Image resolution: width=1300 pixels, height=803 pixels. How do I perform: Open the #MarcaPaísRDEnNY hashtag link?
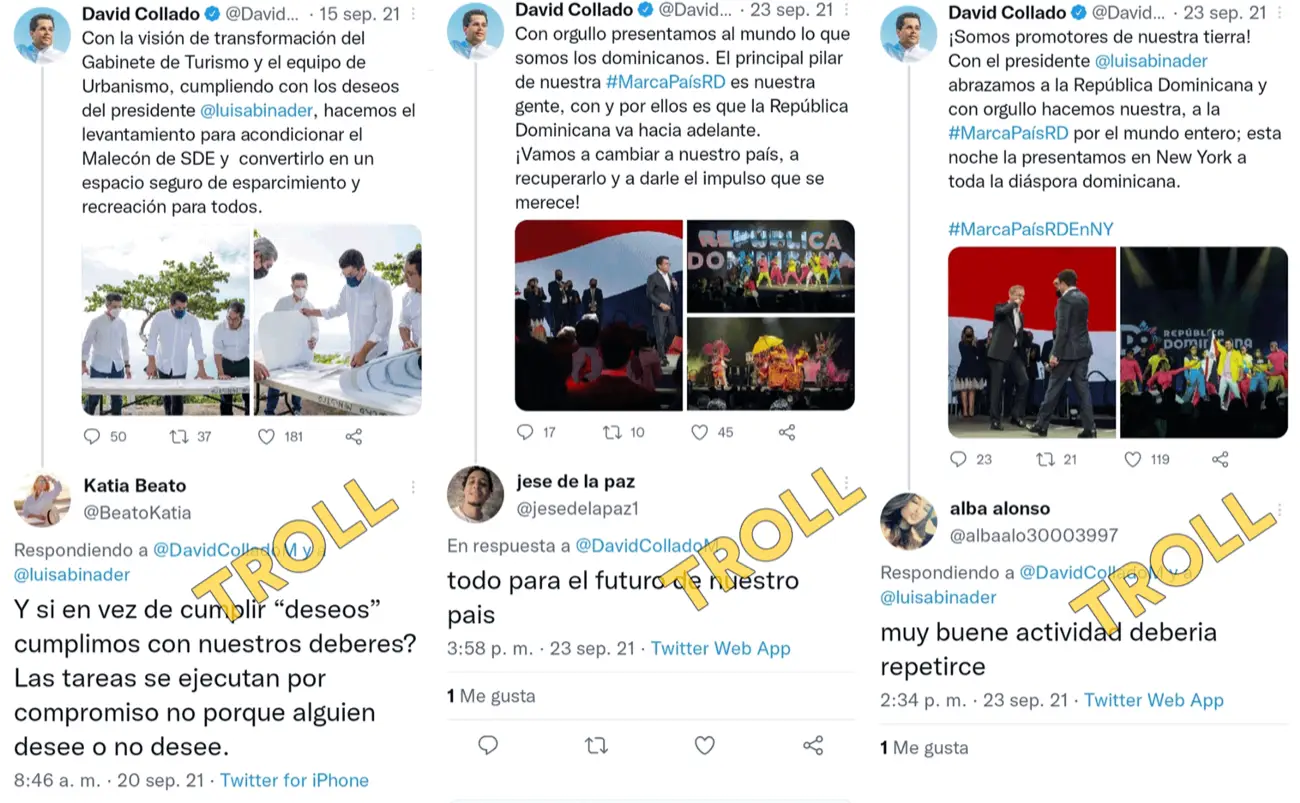pyautogui.click(x=1031, y=229)
